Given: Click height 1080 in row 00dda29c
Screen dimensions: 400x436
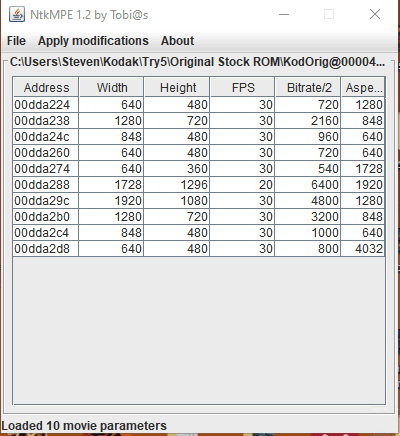Looking at the screenshot, I should (x=177, y=201).
